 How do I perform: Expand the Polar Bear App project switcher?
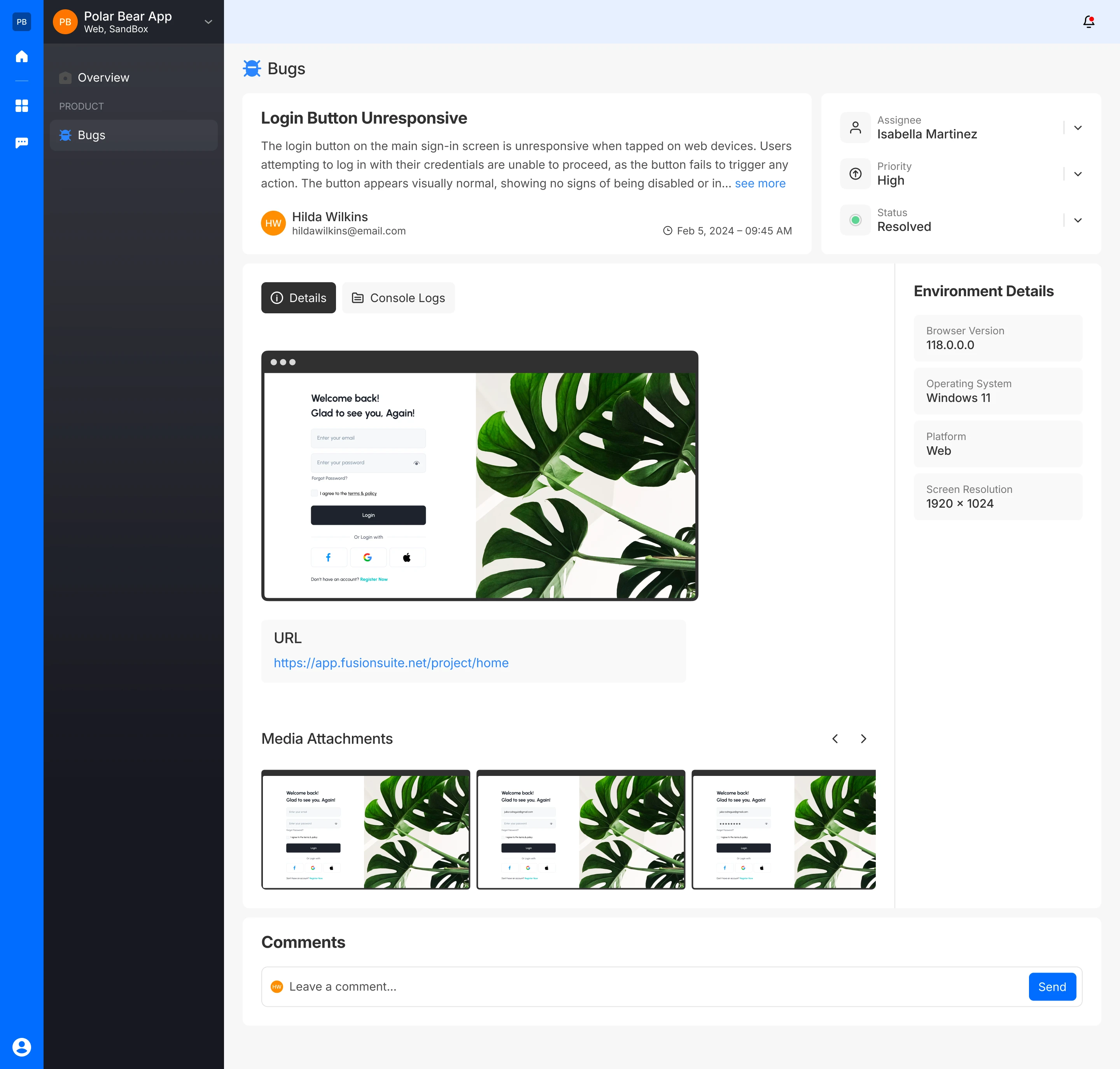pos(208,22)
